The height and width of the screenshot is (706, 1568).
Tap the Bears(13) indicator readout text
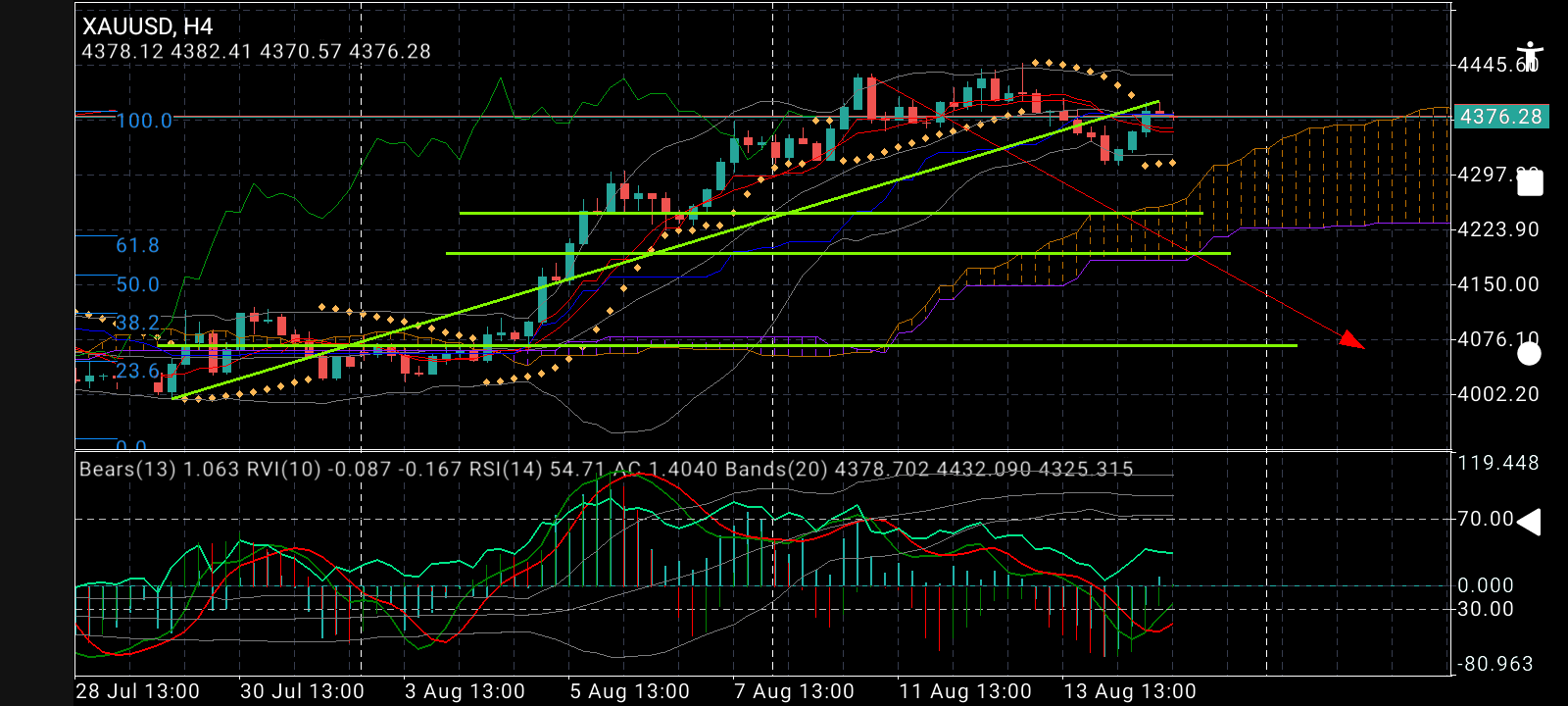[x=159, y=469]
